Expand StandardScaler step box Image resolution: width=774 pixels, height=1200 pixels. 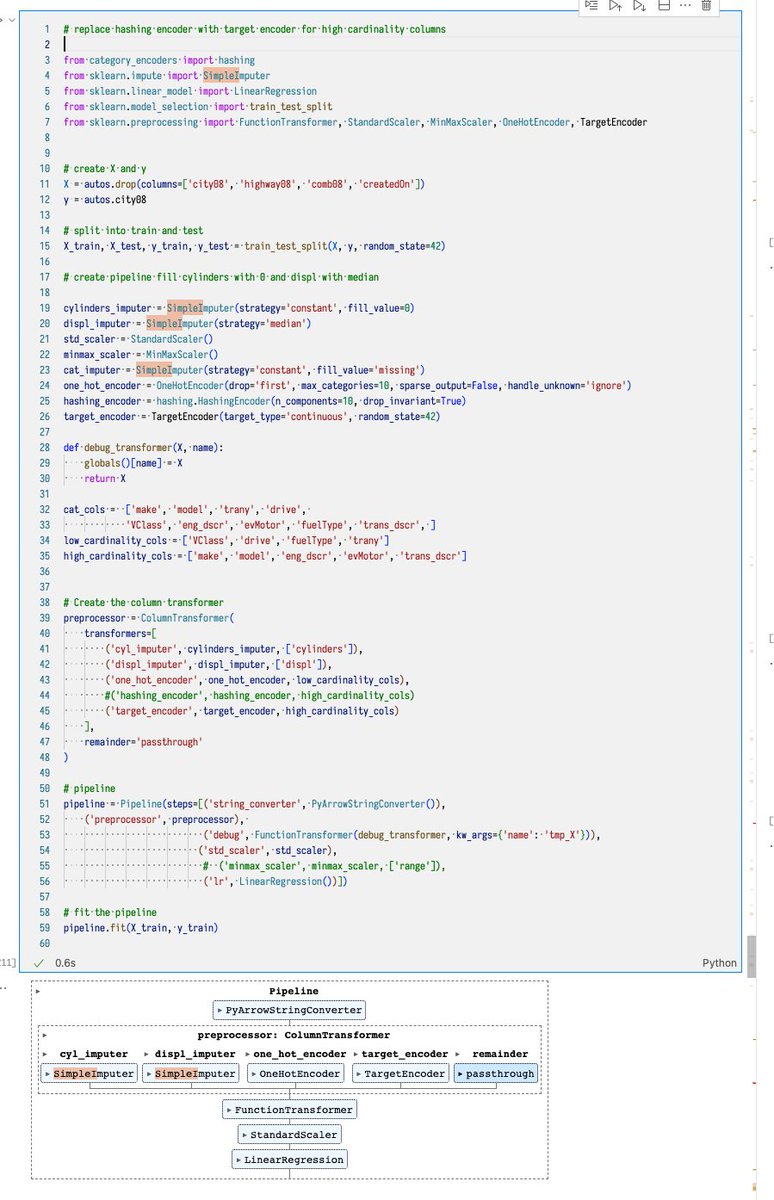[x=289, y=1135]
